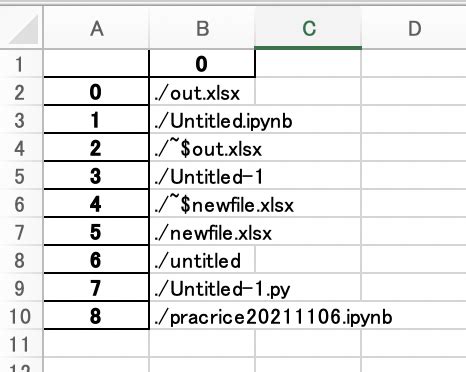Select cell with ./Untitled-1.py

(x=202, y=288)
